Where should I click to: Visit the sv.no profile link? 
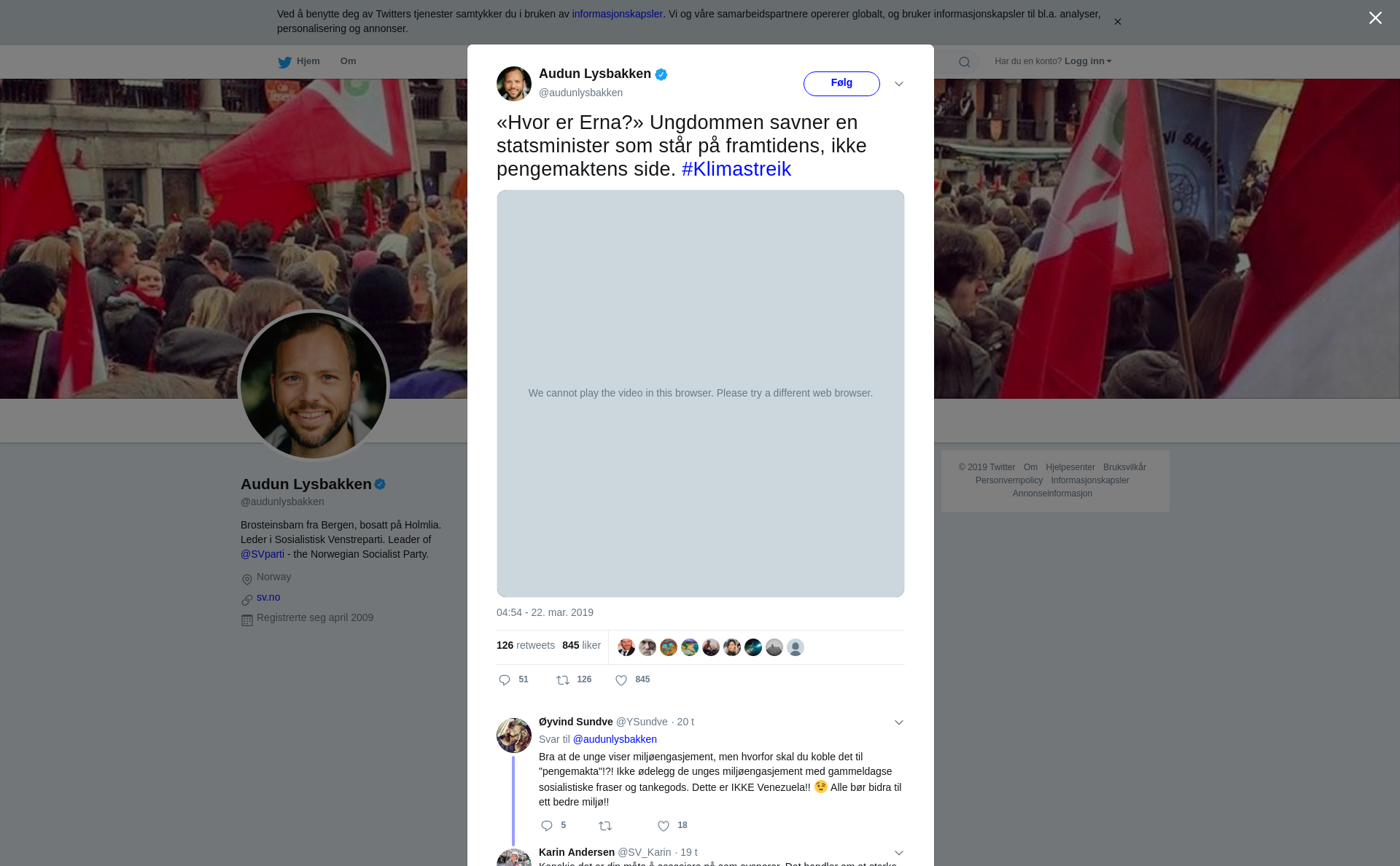268,597
